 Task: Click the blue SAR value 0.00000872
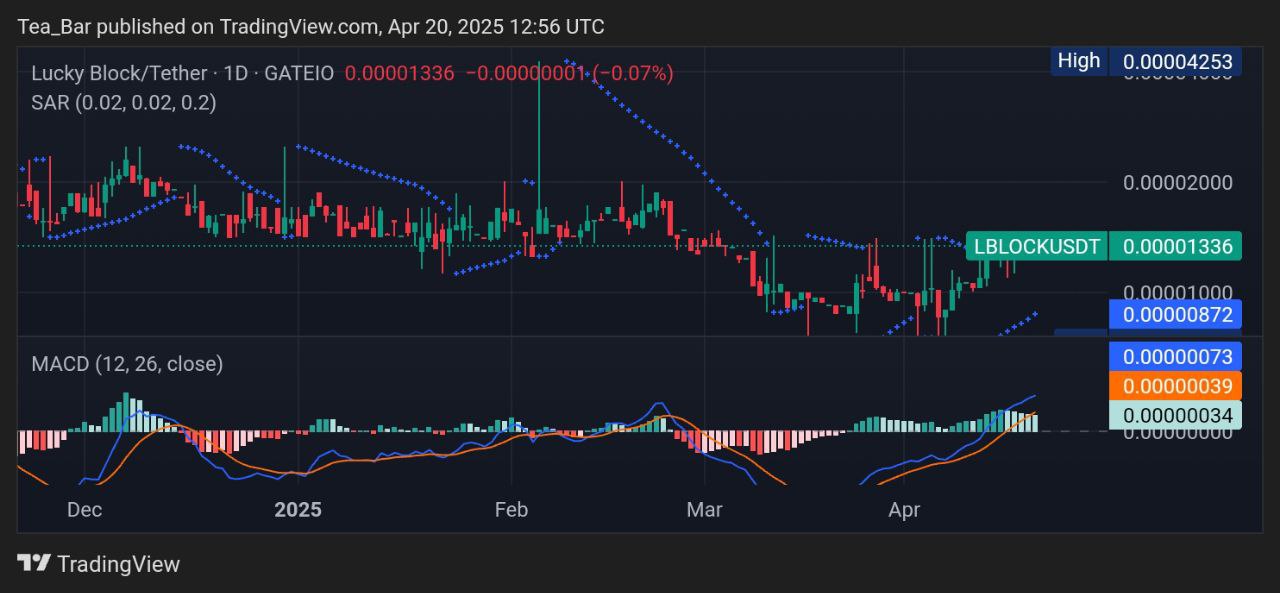click(x=1176, y=315)
